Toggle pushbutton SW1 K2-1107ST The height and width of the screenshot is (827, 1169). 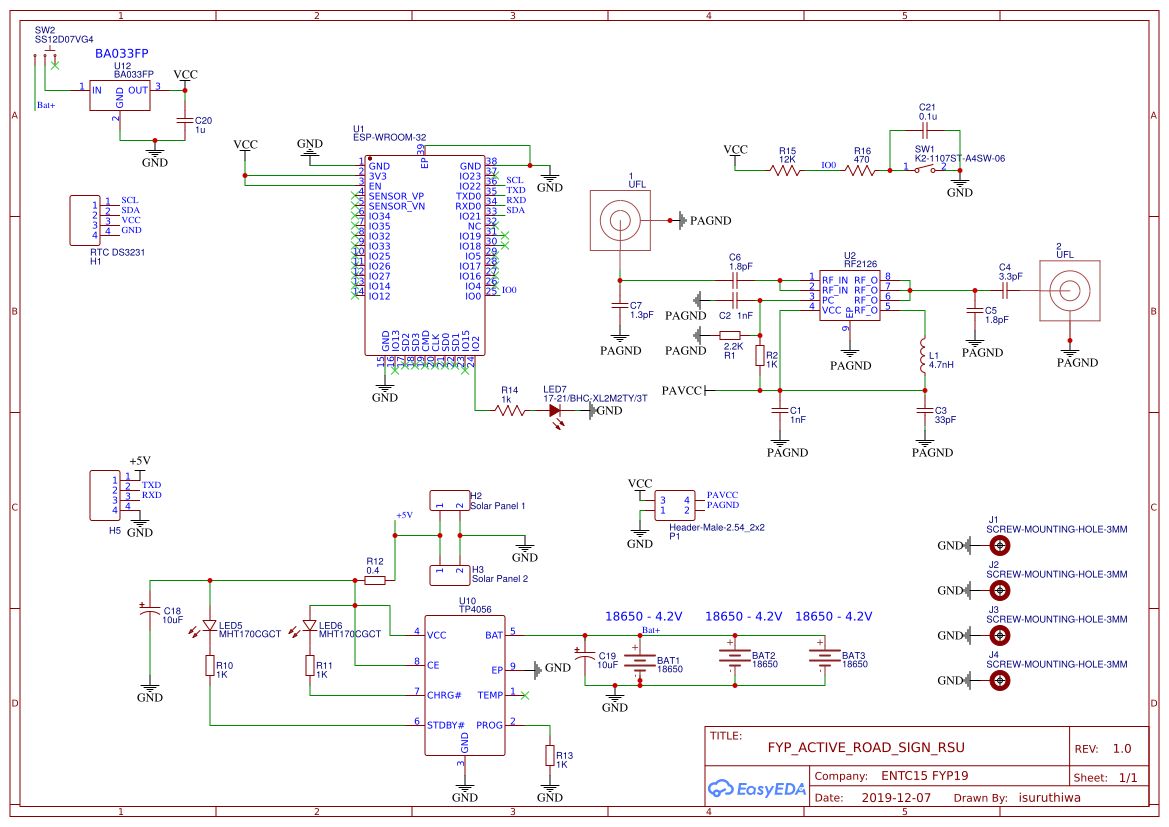(923, 167)
